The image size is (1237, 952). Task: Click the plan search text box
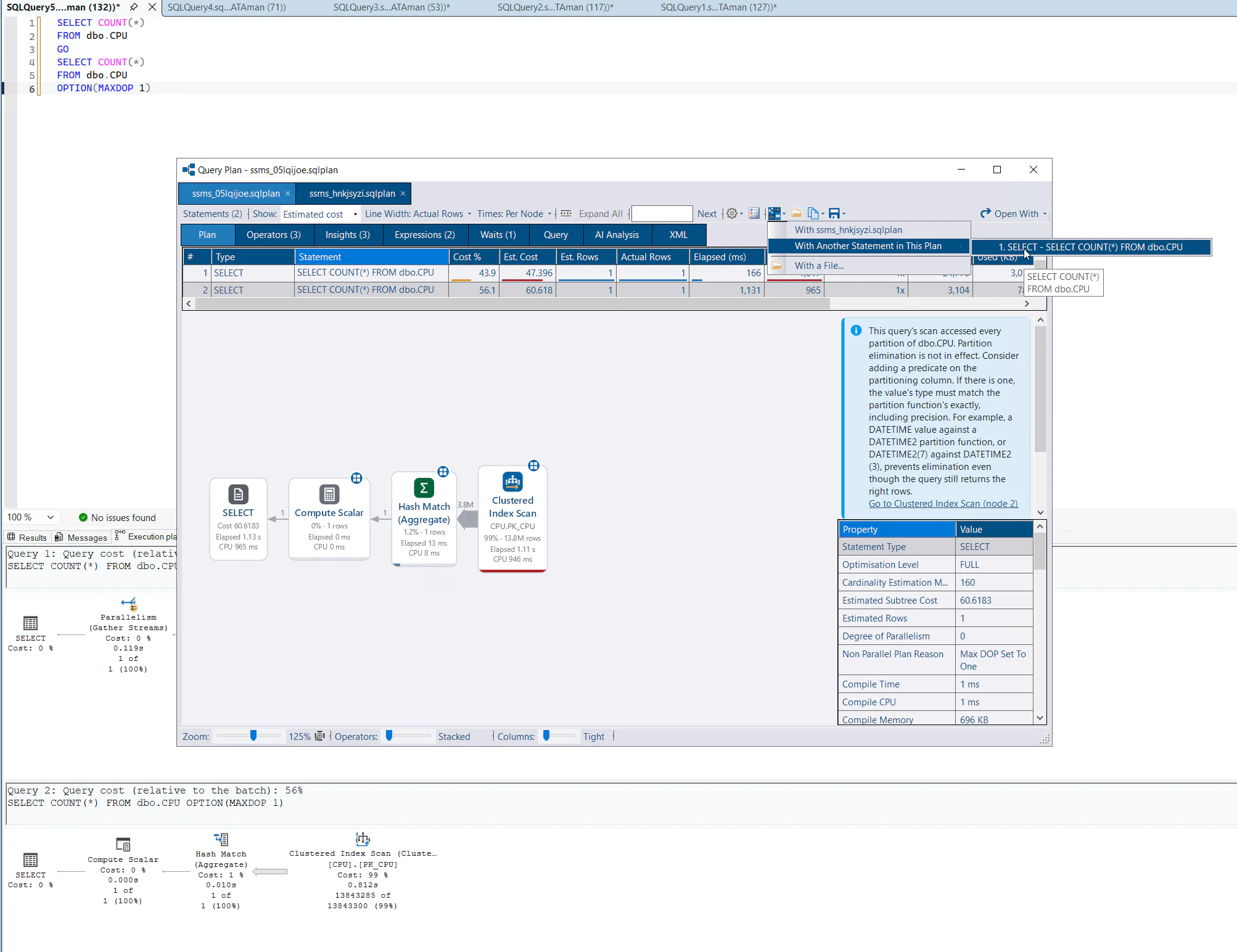tap(662, 214)
